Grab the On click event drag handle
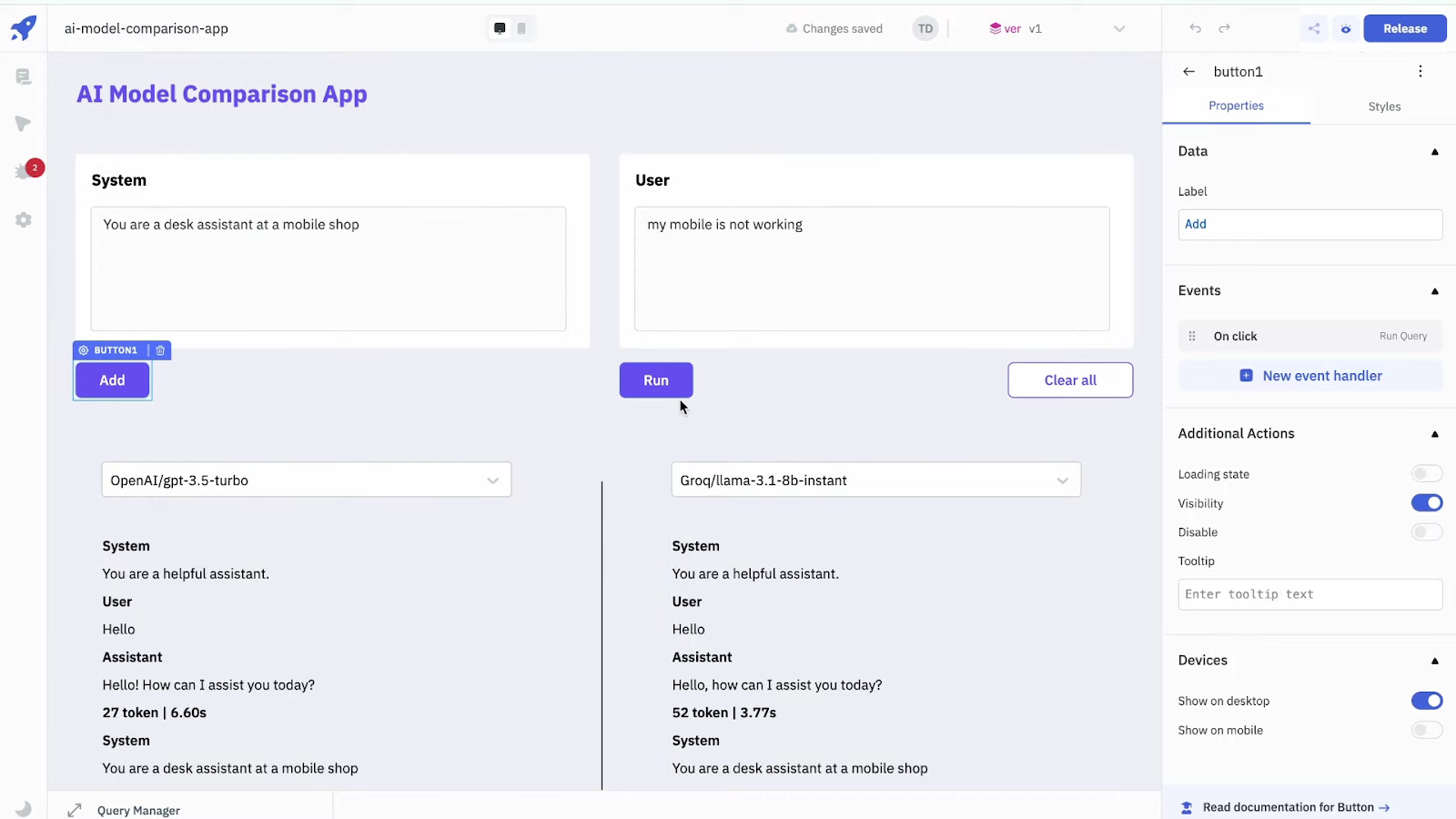 1192,336
